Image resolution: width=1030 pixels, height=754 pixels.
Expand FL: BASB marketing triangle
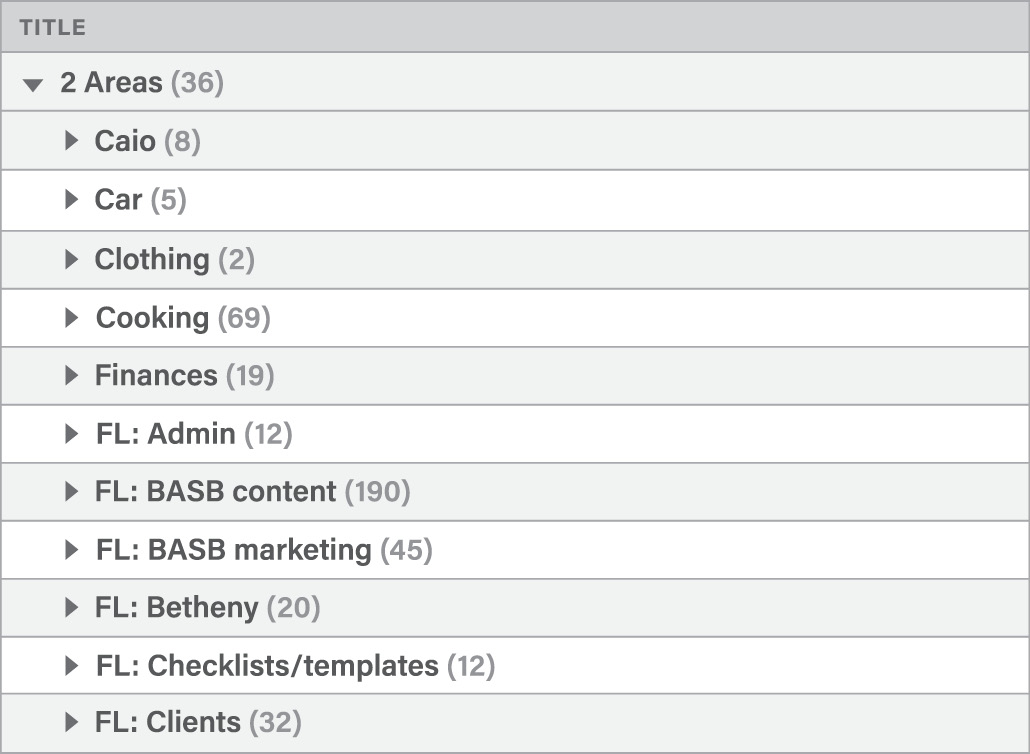pos(70,550)
